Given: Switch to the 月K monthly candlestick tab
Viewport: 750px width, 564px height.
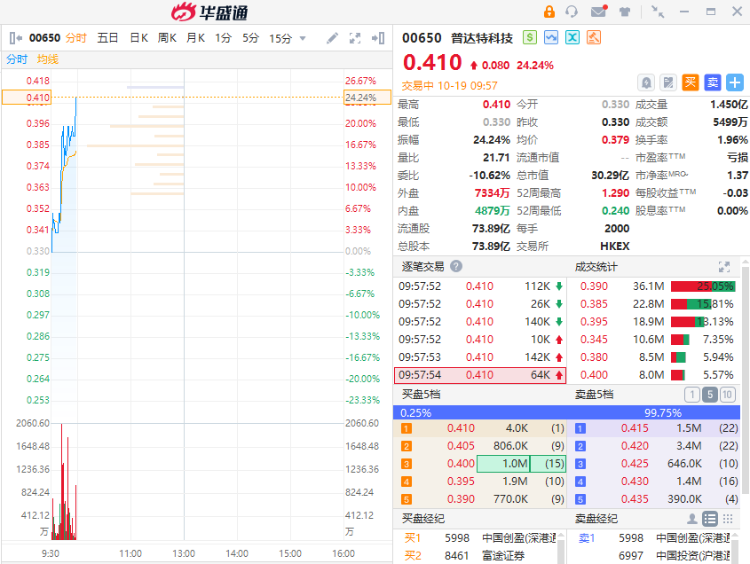Looking at the screenshot, I should point(196,38).
